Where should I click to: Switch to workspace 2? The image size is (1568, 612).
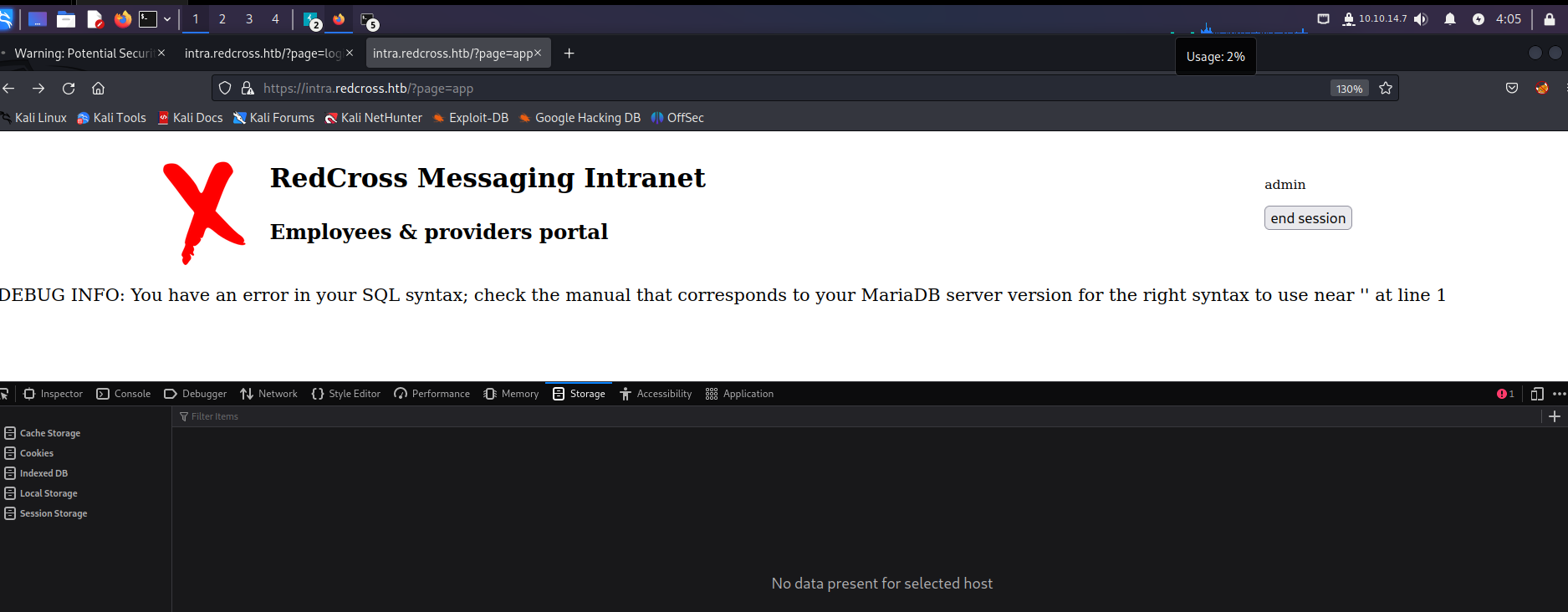click(x=222, y=18)
